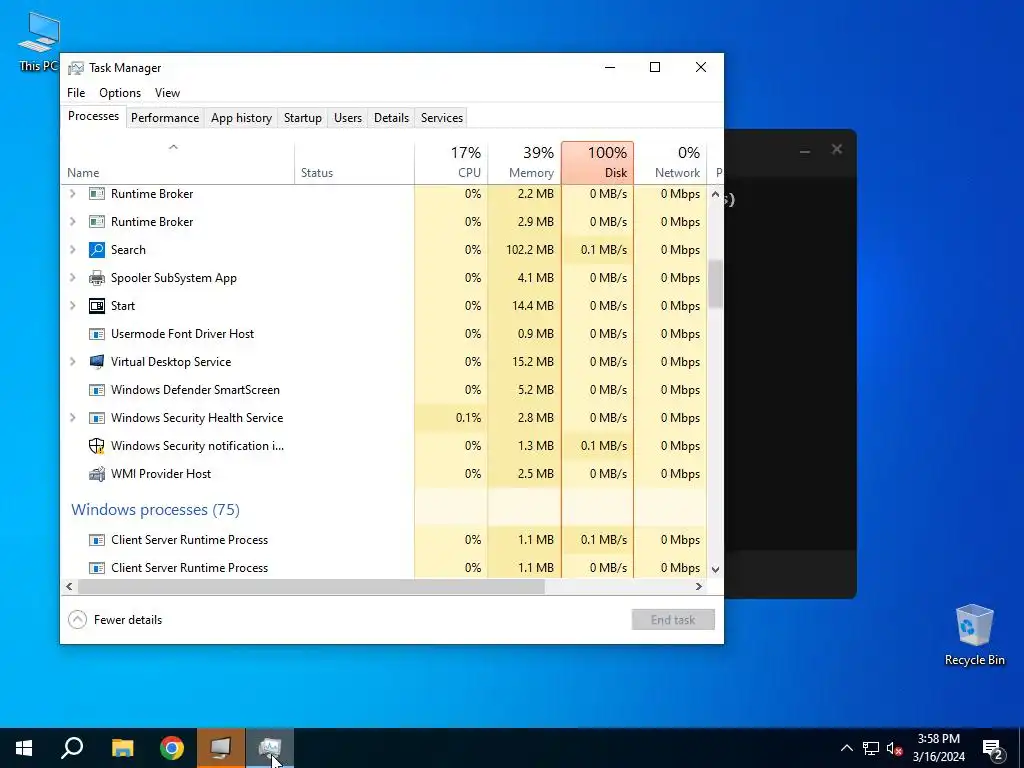Click the vertical scrollbar thumb
This screenshot has width=1024, height=768.
pos(715,284)
